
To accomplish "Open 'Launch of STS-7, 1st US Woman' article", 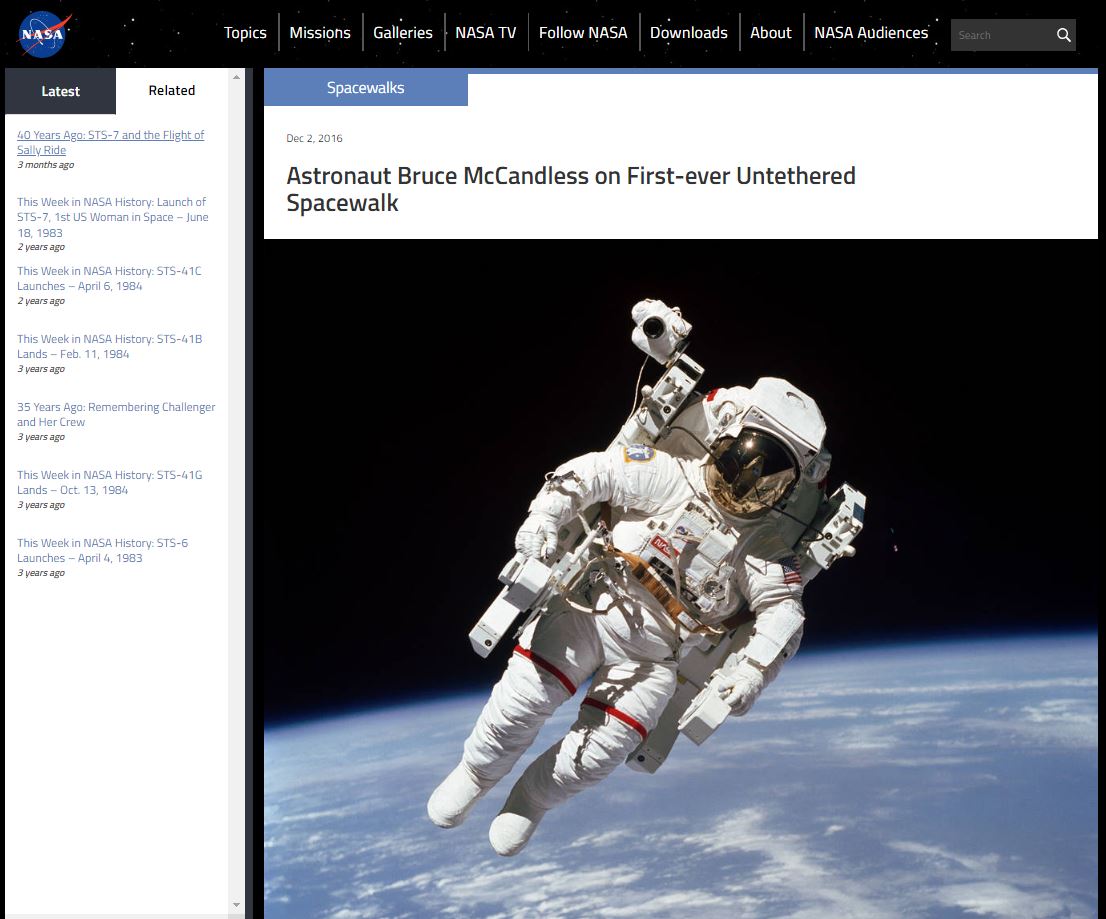I will click(113, 217).
